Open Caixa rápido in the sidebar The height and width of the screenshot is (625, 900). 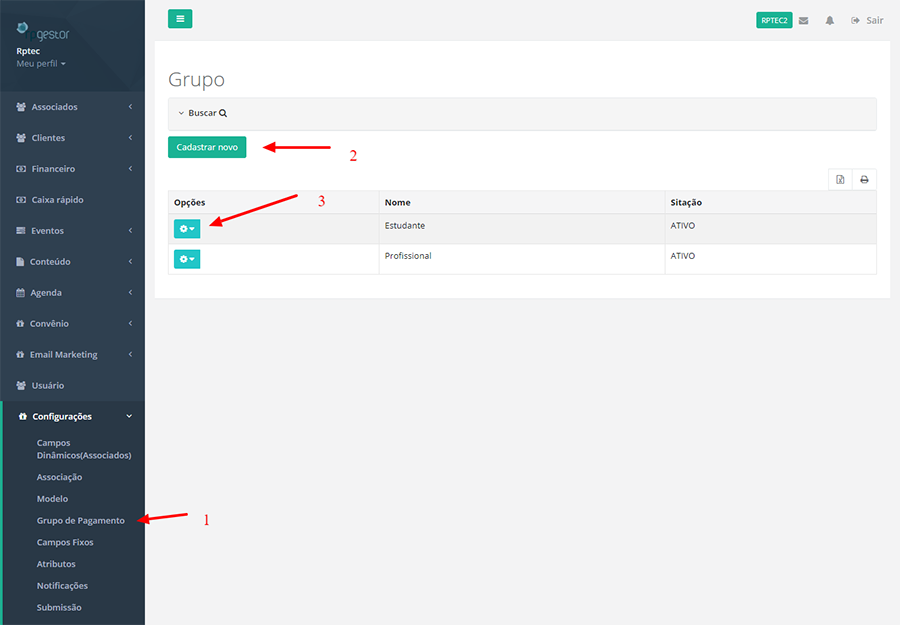coord(57,200)
